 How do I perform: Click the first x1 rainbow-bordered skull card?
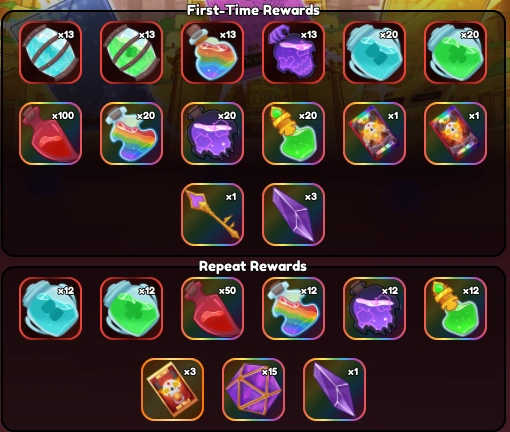[x=374, y=134]
